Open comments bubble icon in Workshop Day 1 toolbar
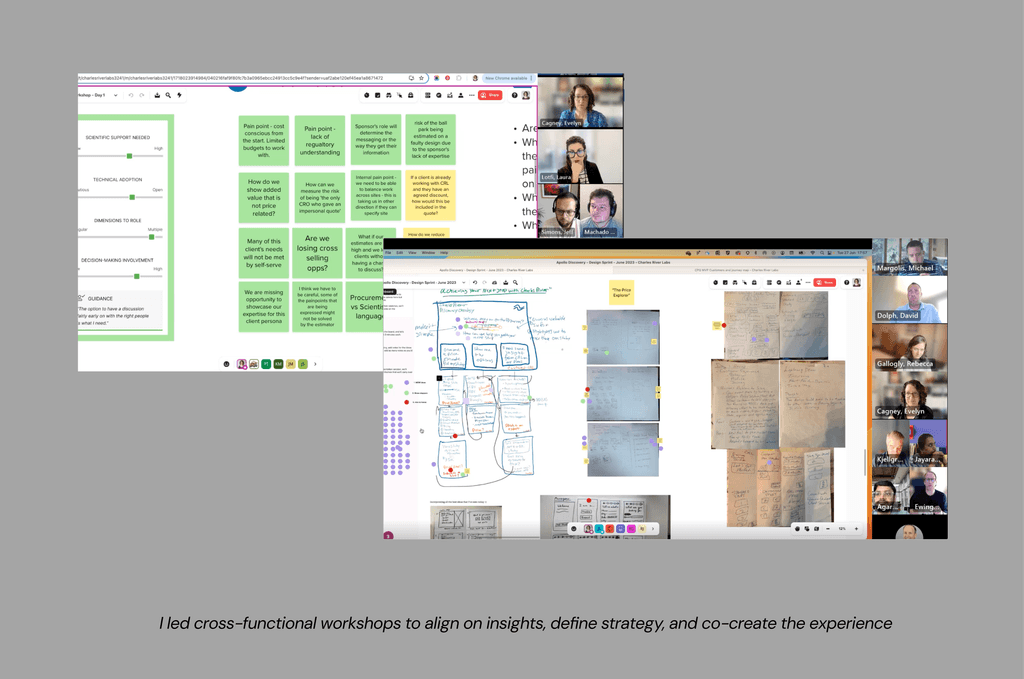 (439, 95)
